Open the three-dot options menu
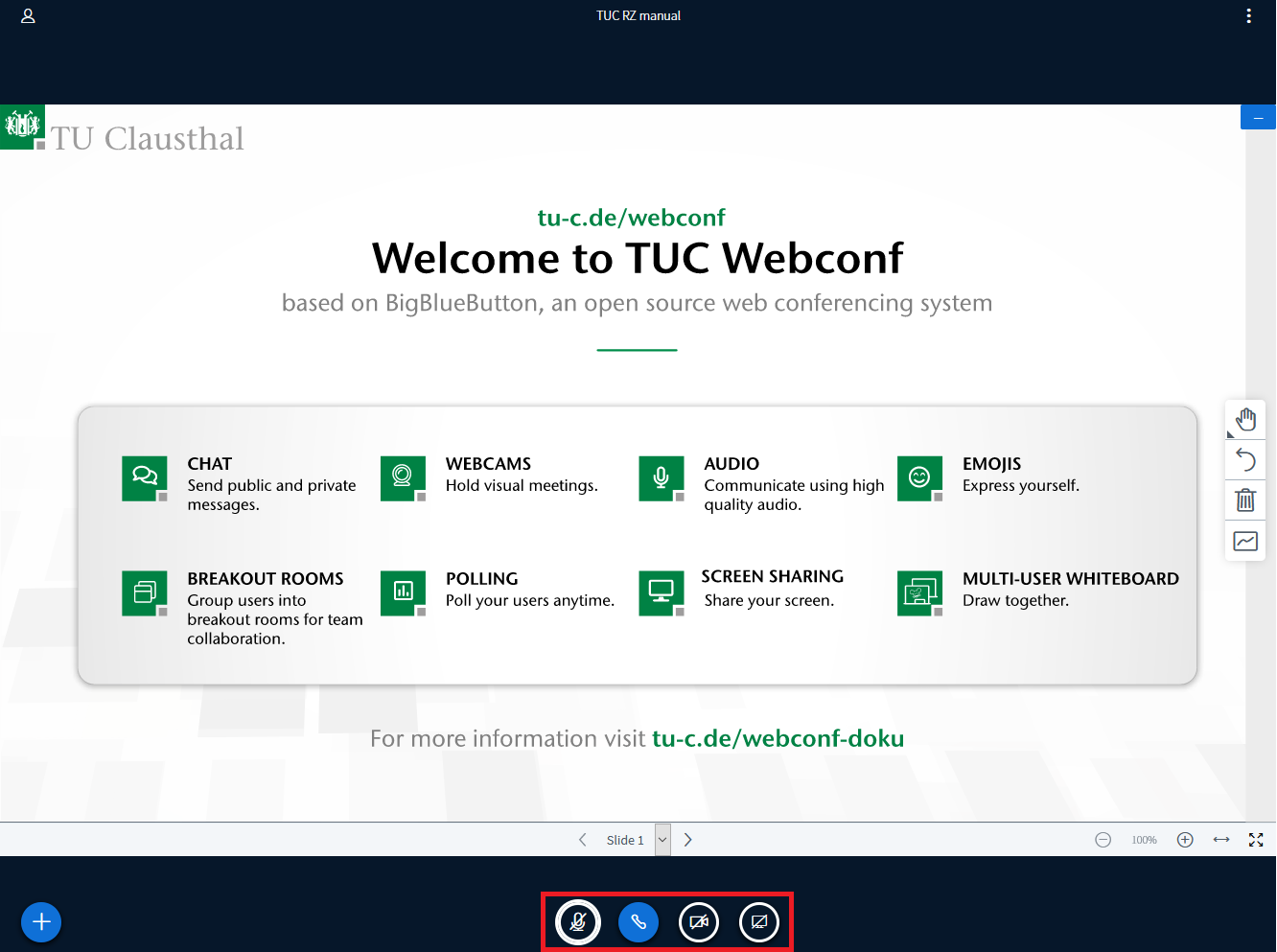The height and width of the screenshot is (952, 1277). pos(1248,16)
